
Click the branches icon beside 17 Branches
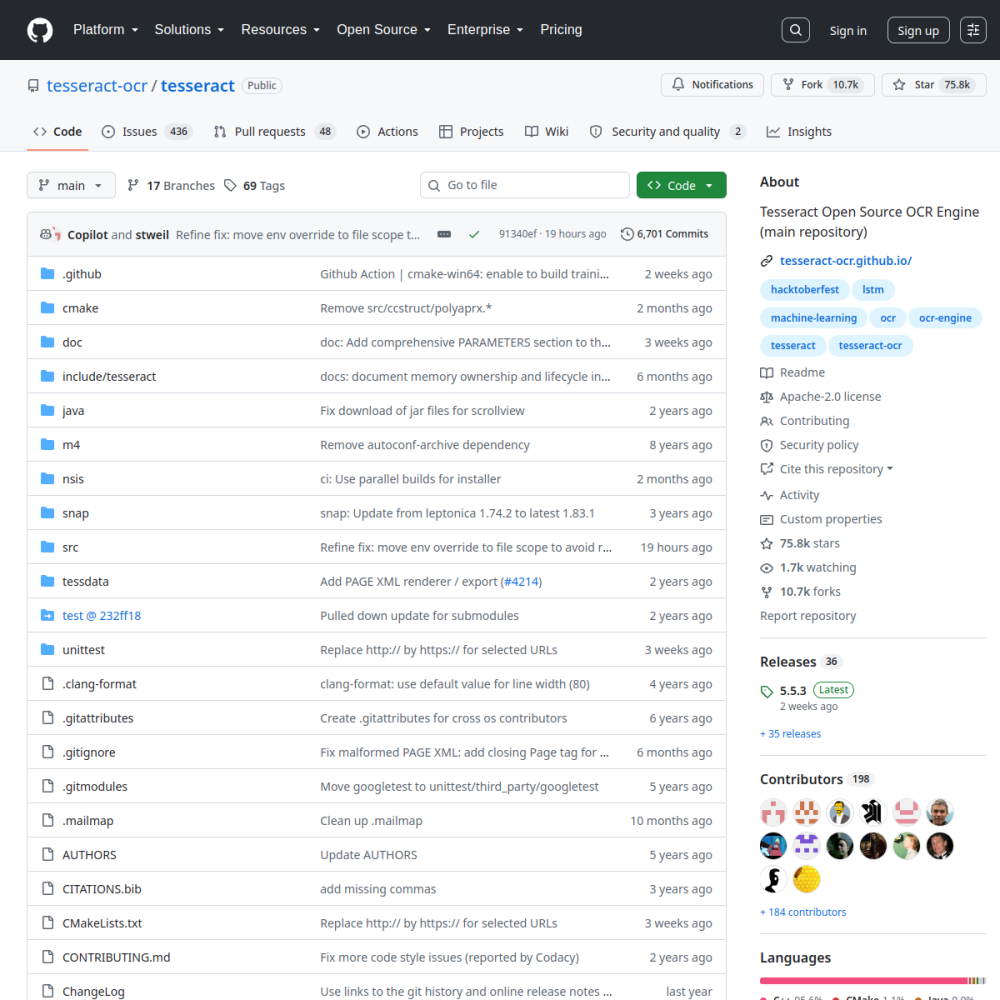(x=133, y=186)
